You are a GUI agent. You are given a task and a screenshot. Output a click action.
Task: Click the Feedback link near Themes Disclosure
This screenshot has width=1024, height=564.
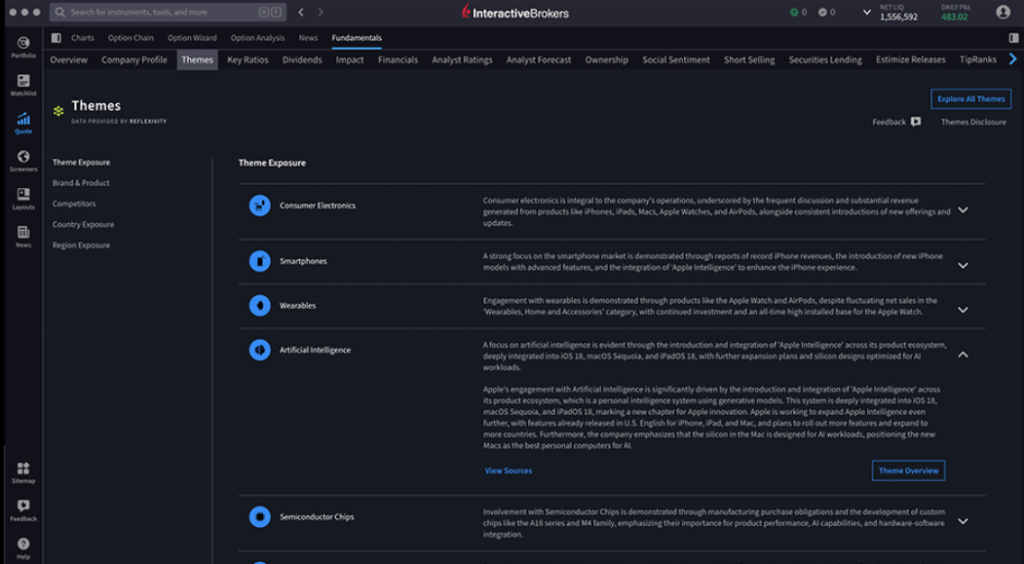tap(889, 122)
